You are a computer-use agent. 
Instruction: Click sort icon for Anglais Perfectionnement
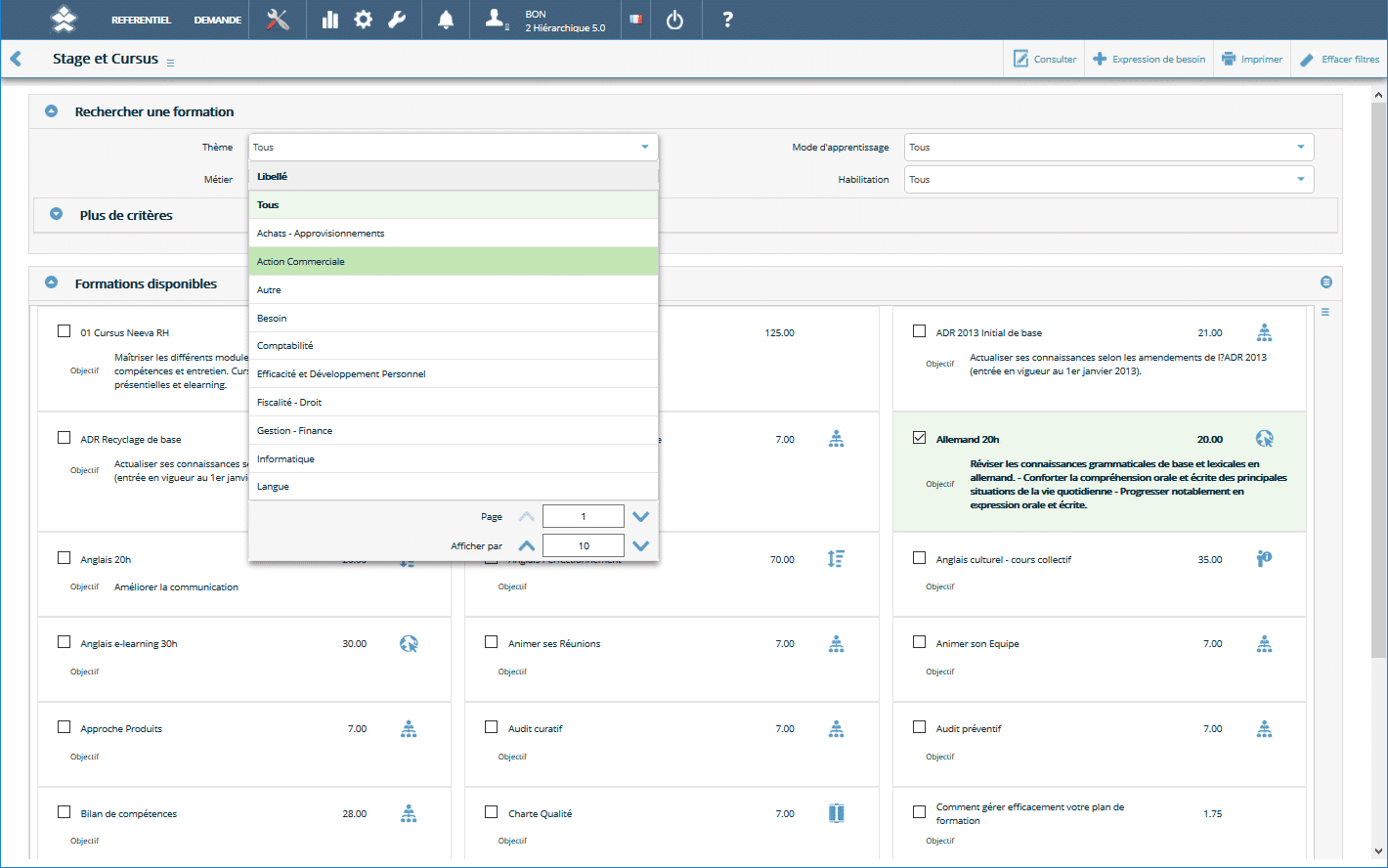(836, 559)
